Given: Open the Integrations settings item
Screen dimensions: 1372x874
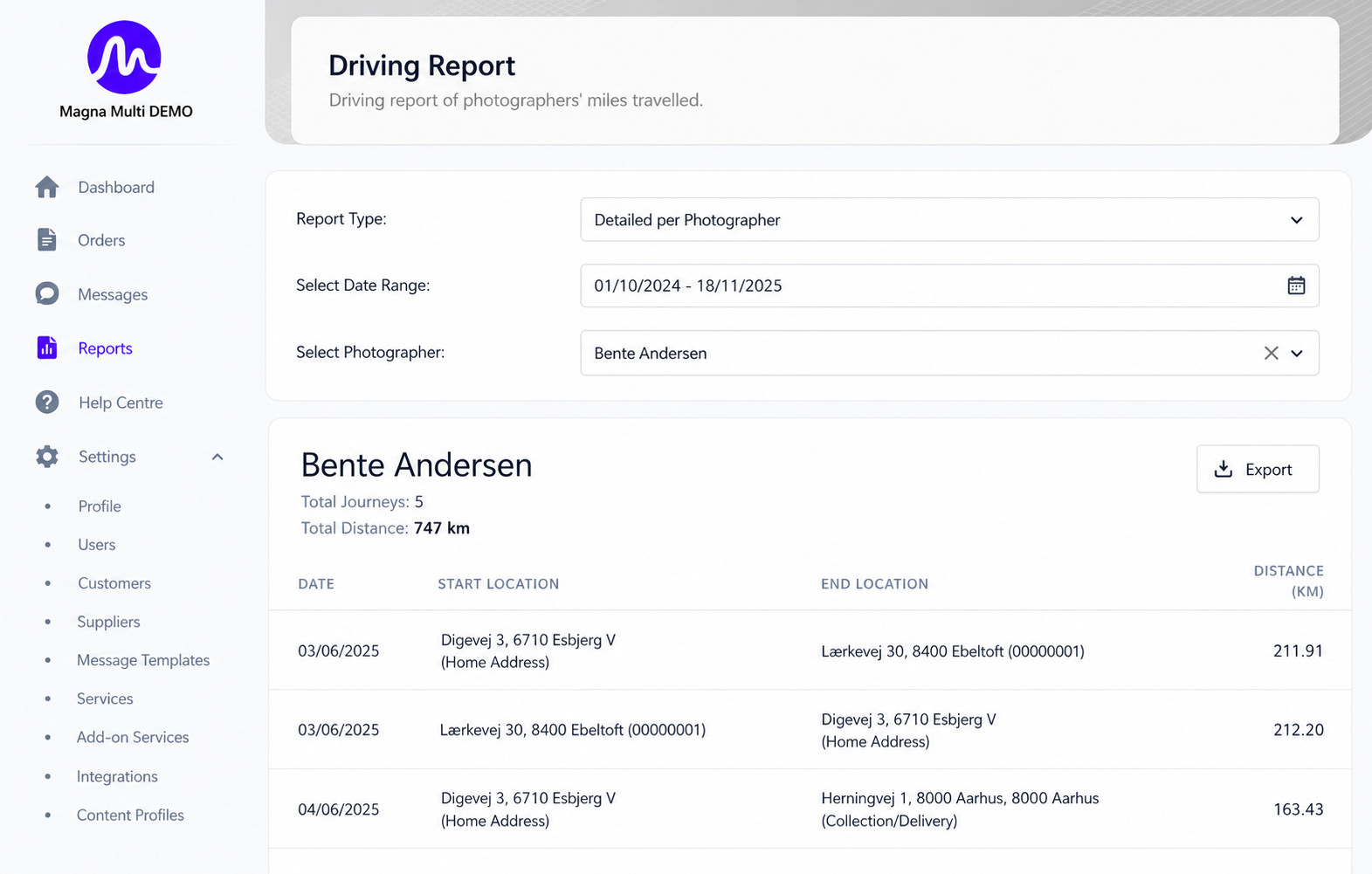Looking at the screenshot, I should click(117, 776).
